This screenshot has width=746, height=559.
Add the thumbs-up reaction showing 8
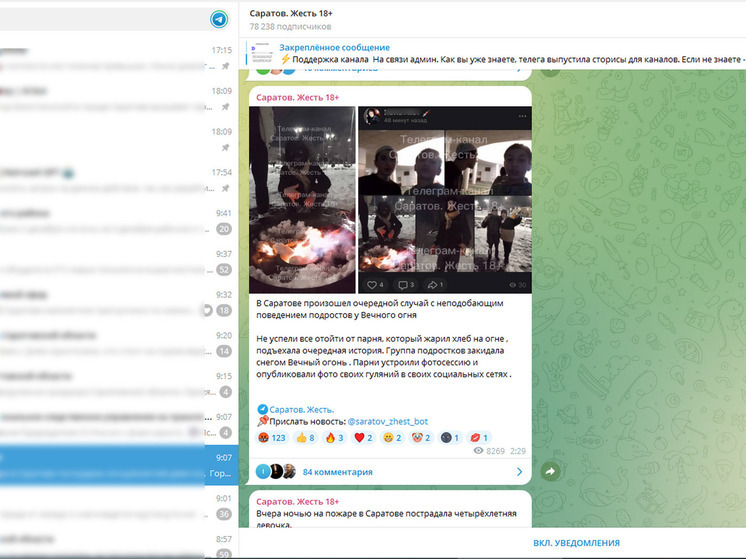point(303,437)
